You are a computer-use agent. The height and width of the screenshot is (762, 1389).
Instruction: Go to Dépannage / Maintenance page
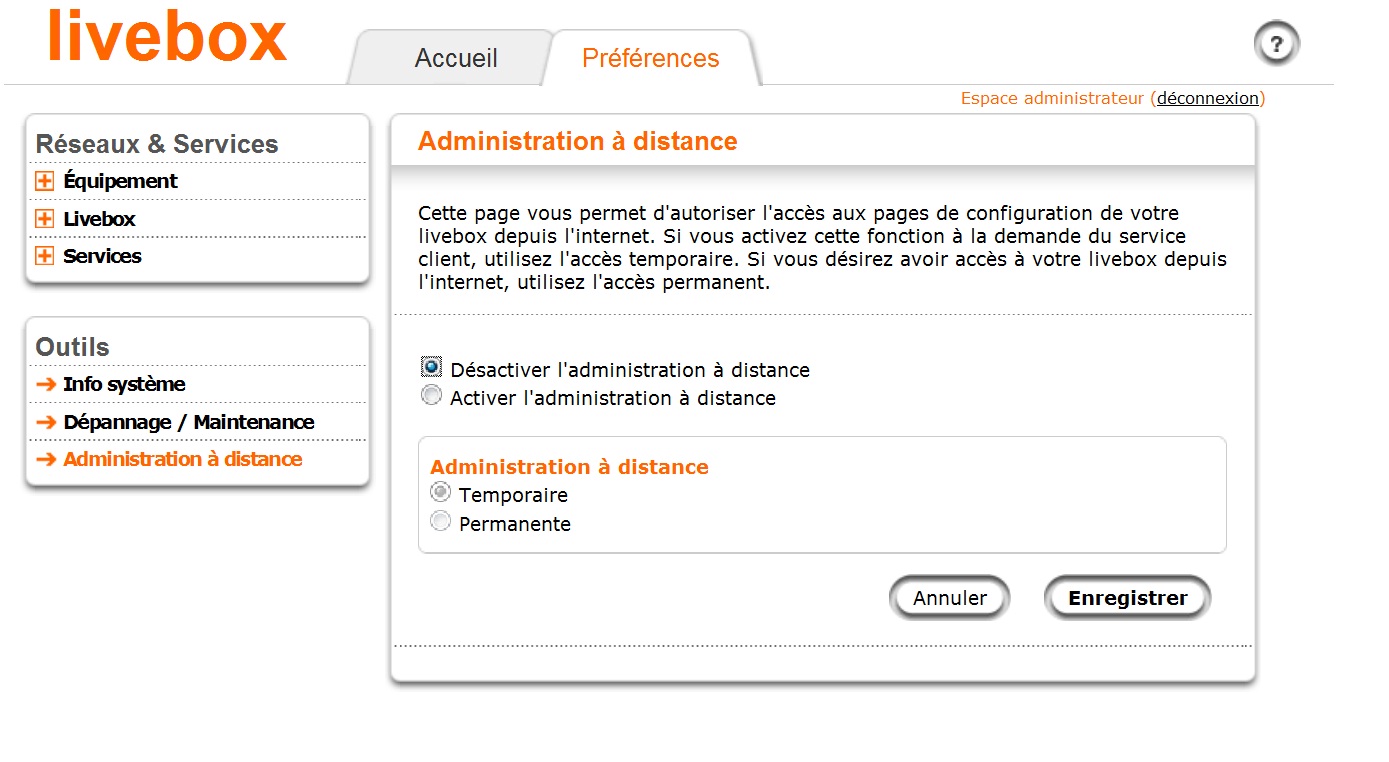pyautogui.click(x=188, y=422)
